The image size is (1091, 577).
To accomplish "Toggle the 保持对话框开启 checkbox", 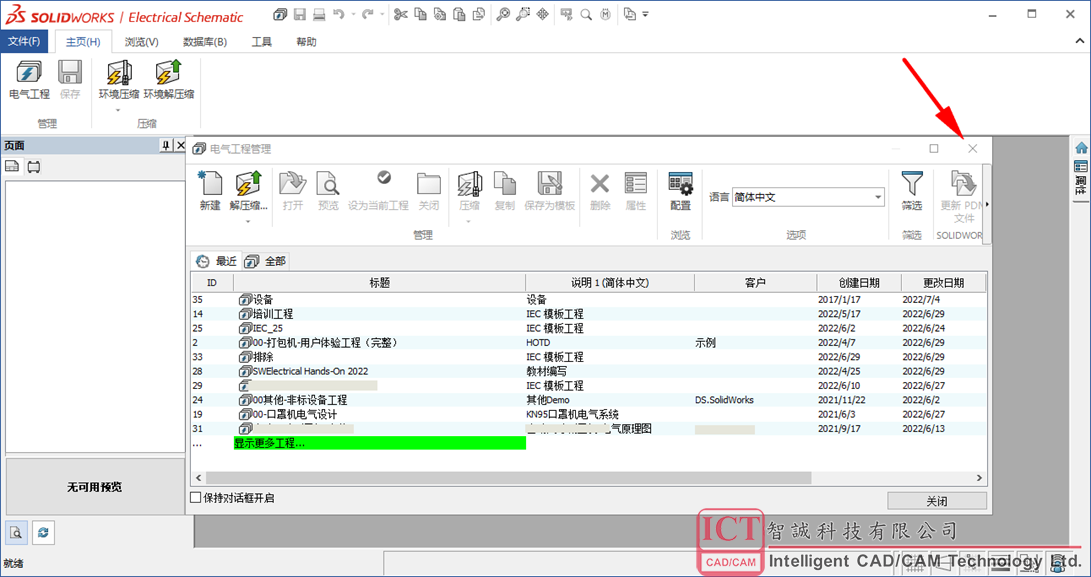I will (196, 498).
